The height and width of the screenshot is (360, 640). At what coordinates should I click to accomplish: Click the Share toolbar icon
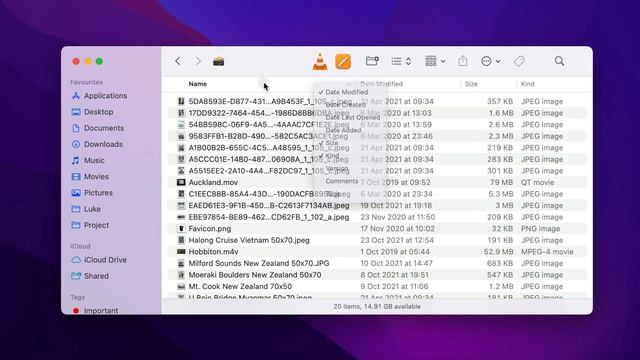tap(462, 61)
